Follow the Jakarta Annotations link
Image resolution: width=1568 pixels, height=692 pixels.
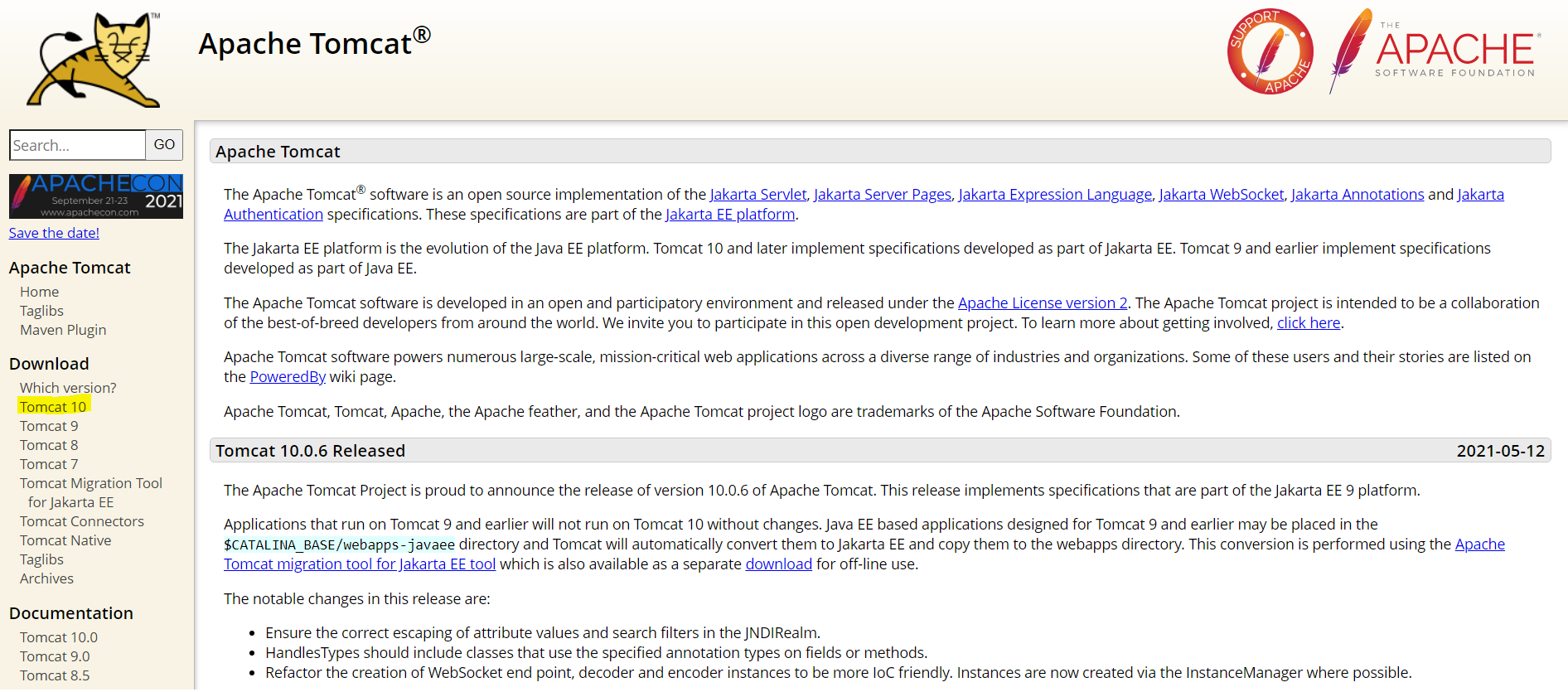[x=1357, y=195]
